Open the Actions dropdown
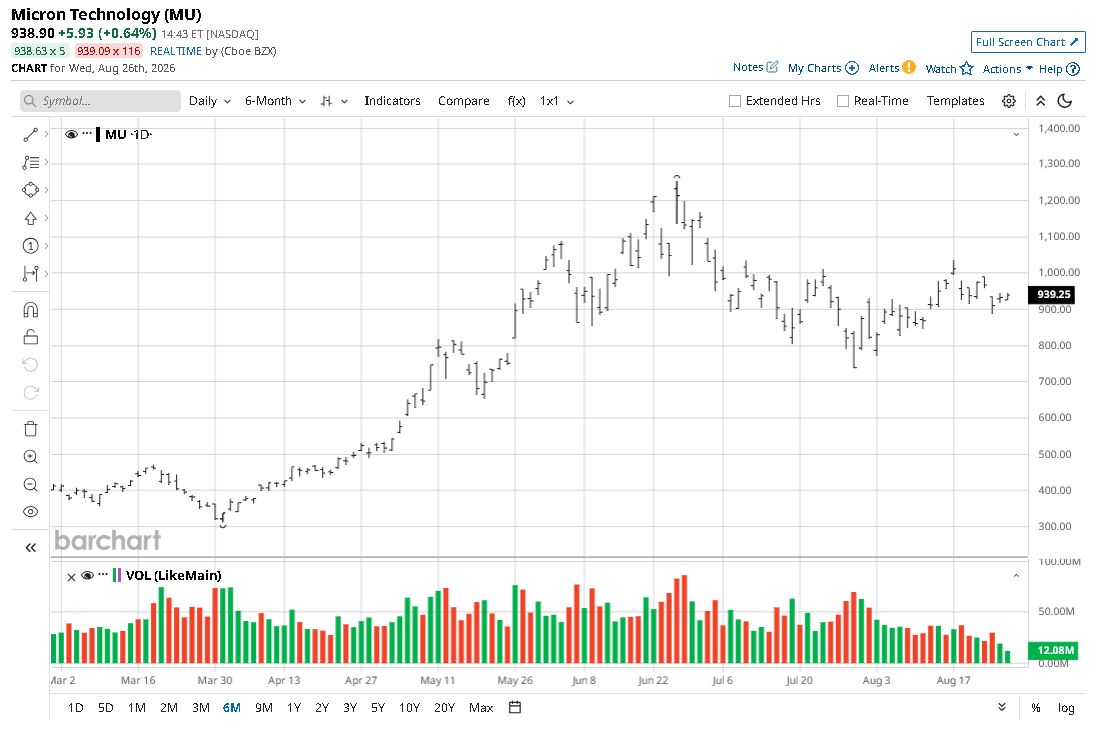This screenshot has width=1102, height=731. [x=1007, y=69]
